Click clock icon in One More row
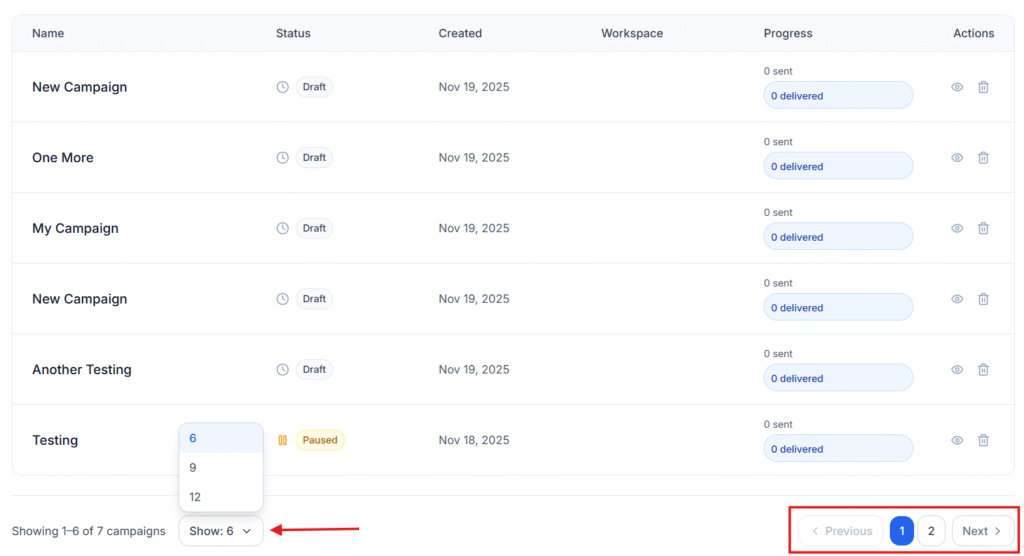The width and height of the screenshot is (1024, 556). point(283,158)
